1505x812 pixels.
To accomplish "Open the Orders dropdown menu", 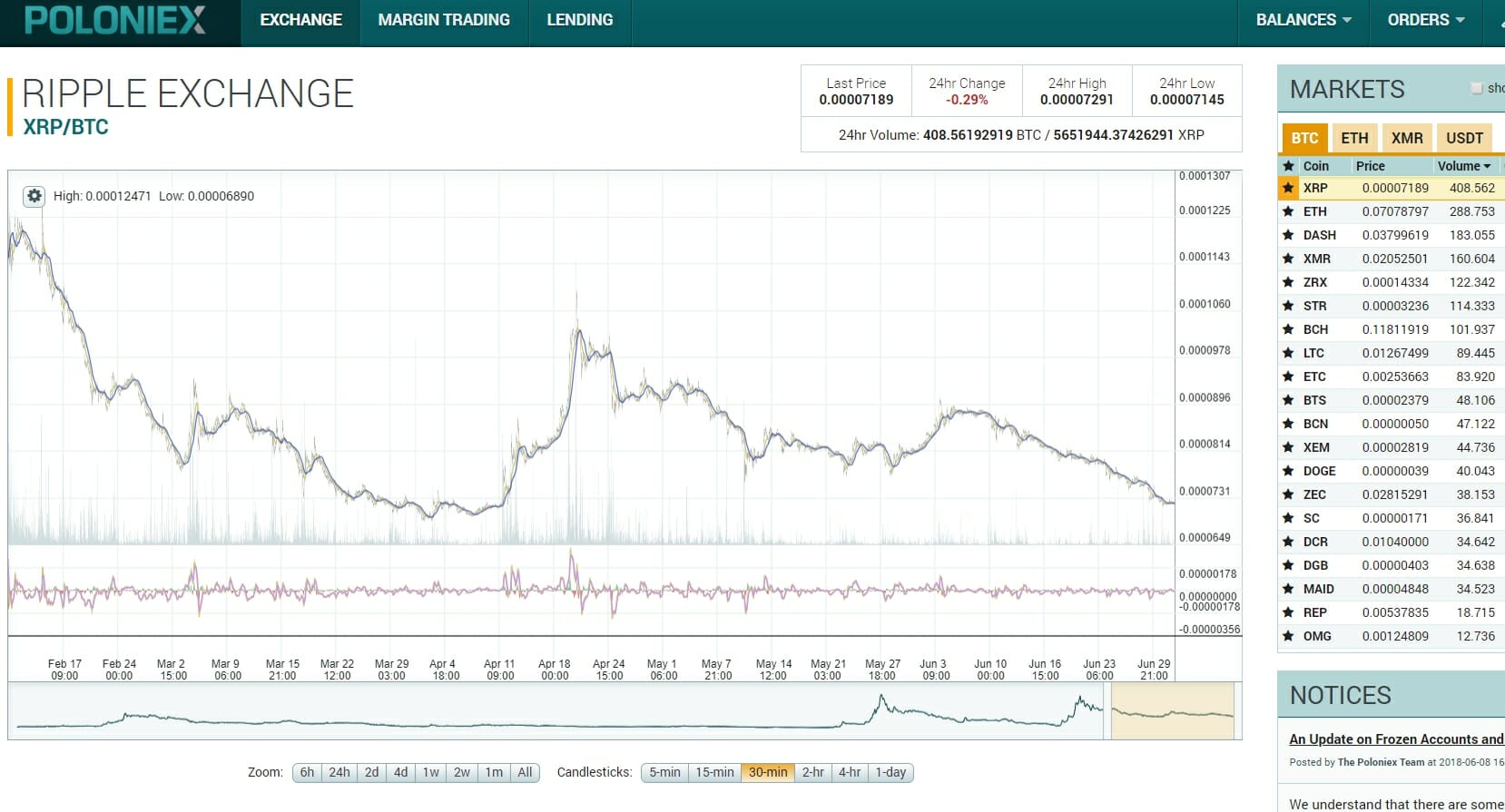I will (1426, 20).
